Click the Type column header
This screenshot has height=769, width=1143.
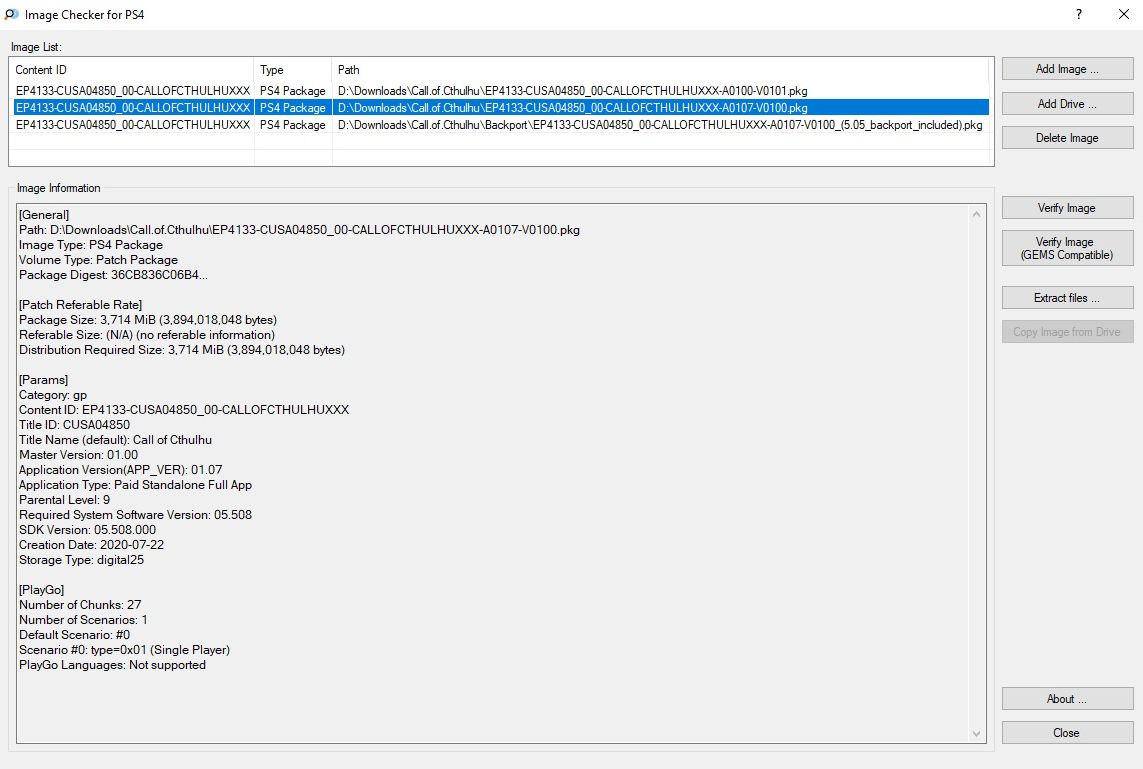[293, 70]
